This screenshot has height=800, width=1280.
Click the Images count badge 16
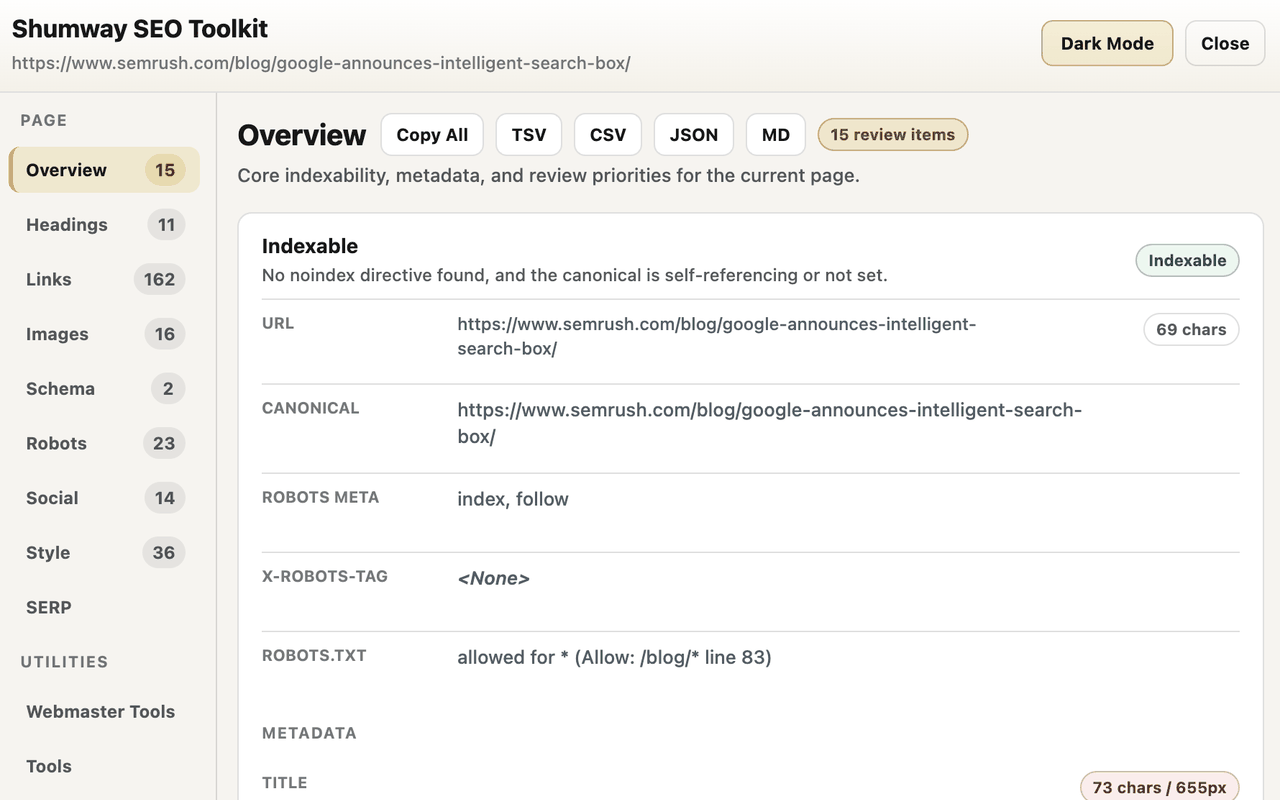[x=165, y=334]
